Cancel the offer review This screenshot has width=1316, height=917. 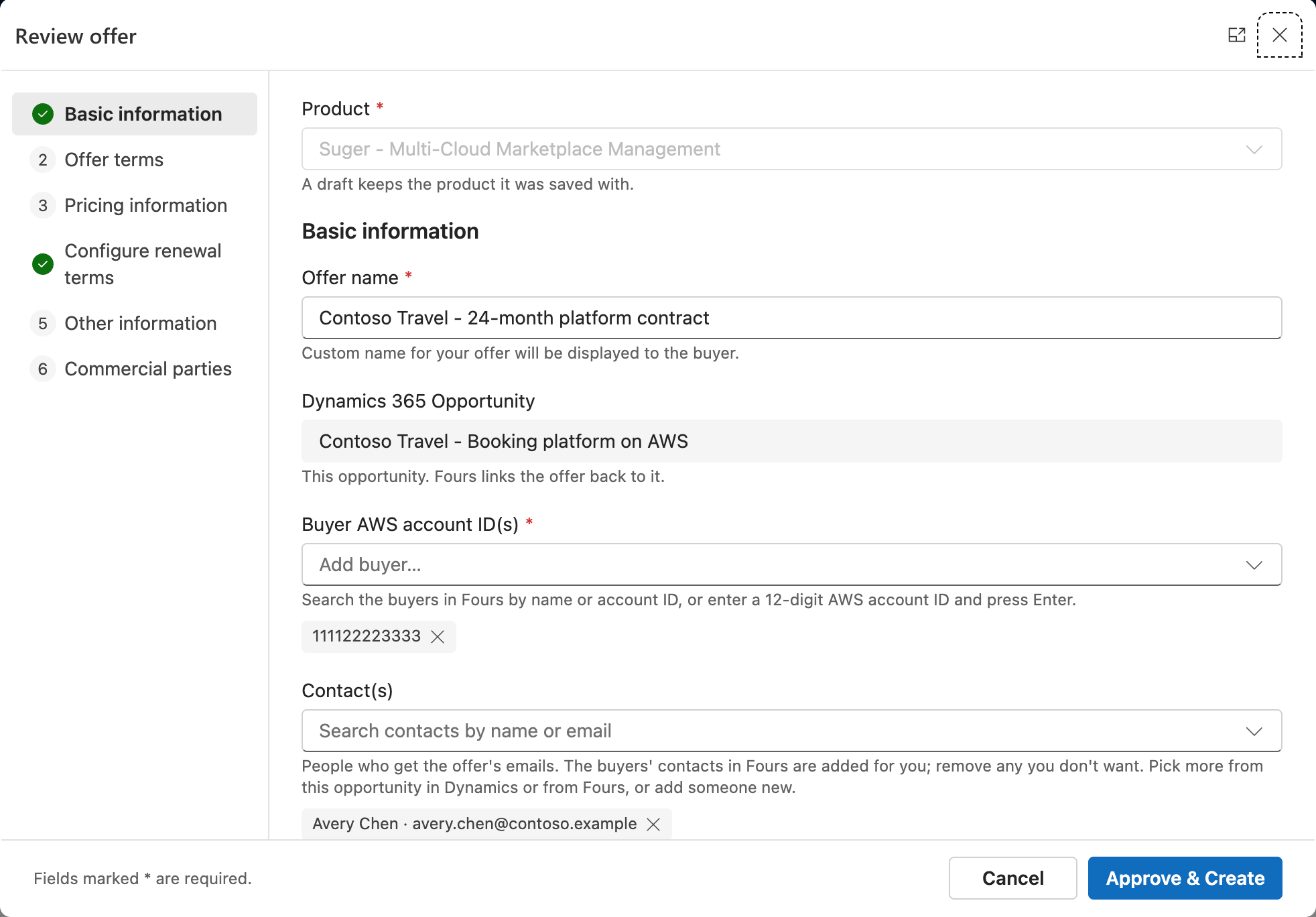point(1013,878)
